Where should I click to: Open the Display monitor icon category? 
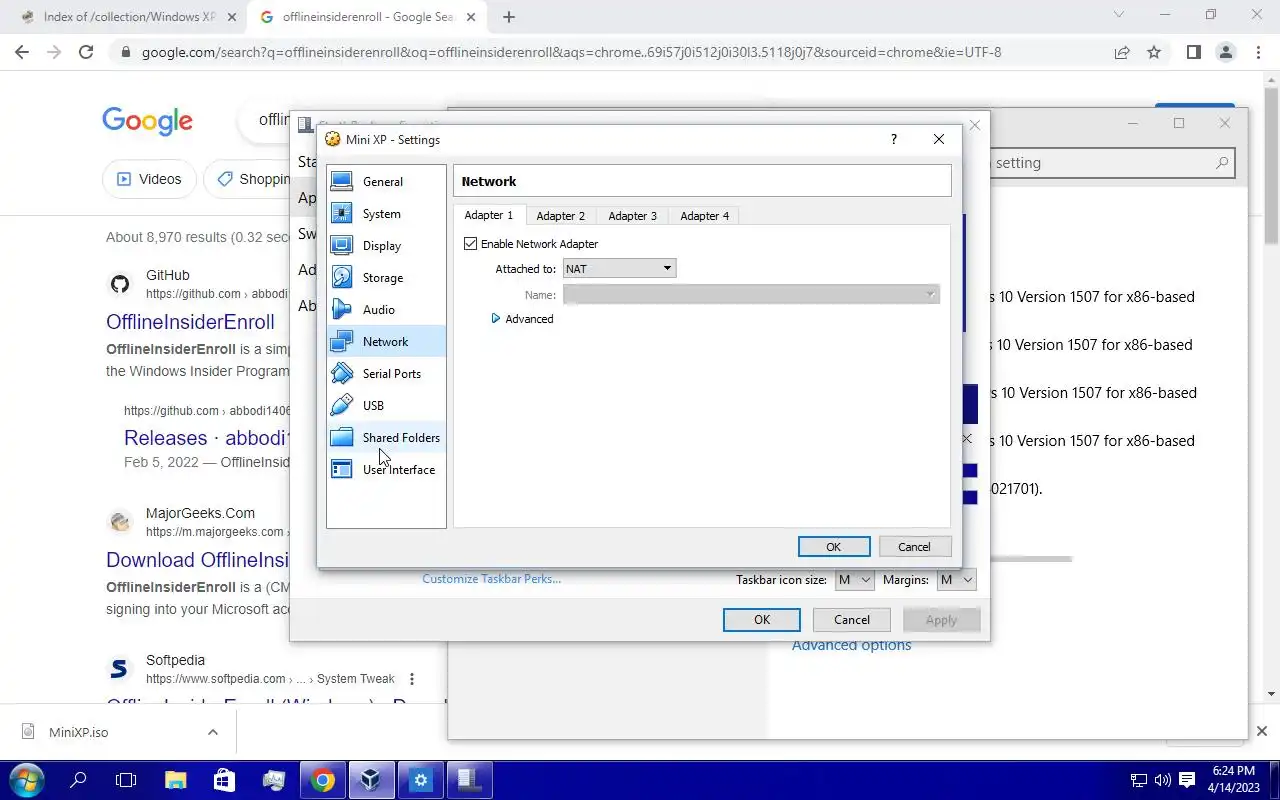(342, 246)
